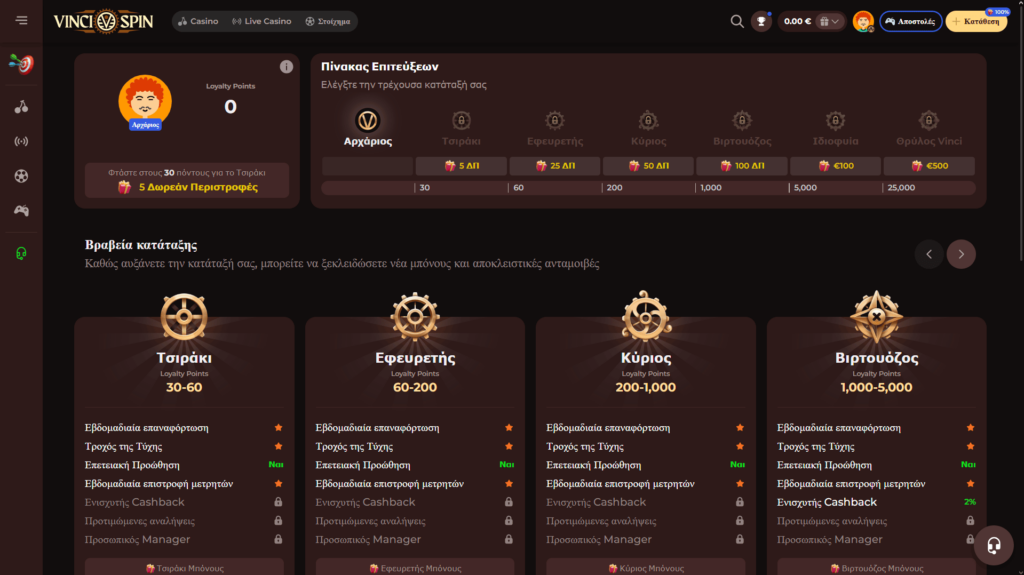Open the Αποστολές missions button

tap(910, 21)
